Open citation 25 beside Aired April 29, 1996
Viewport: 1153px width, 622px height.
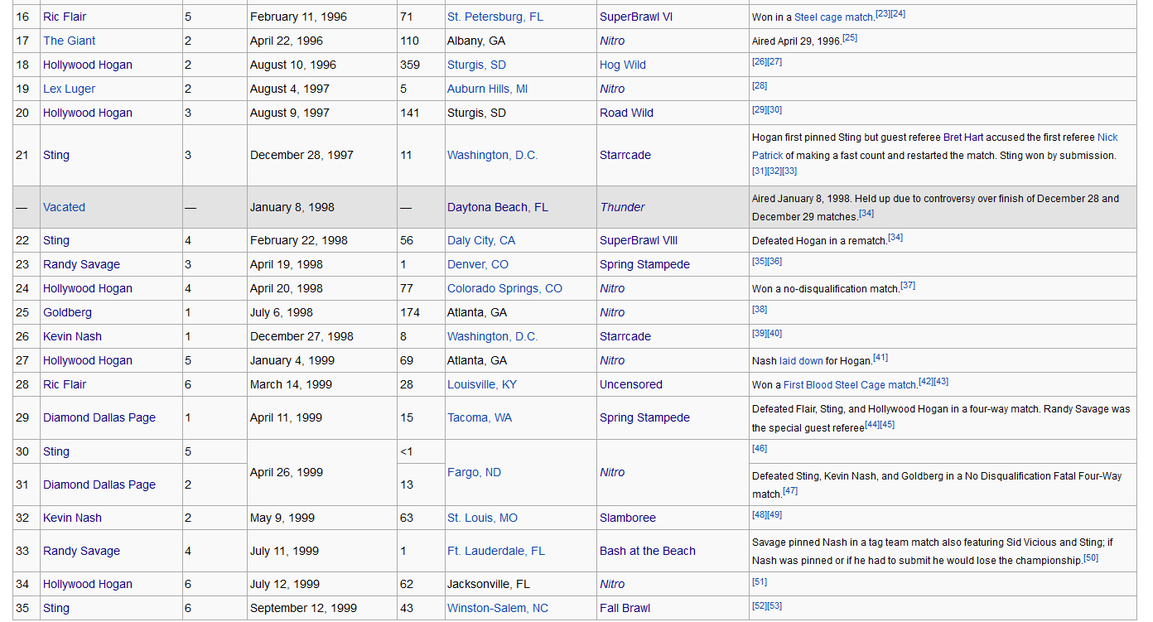pos(850,37)
